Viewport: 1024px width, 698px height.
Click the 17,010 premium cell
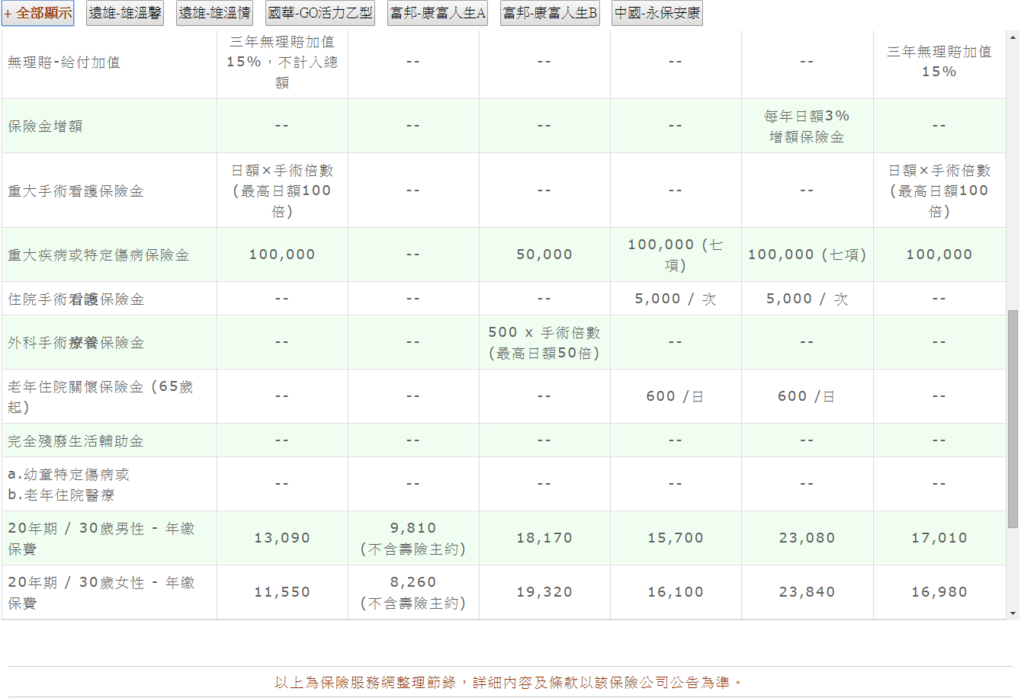coord(939,538)
